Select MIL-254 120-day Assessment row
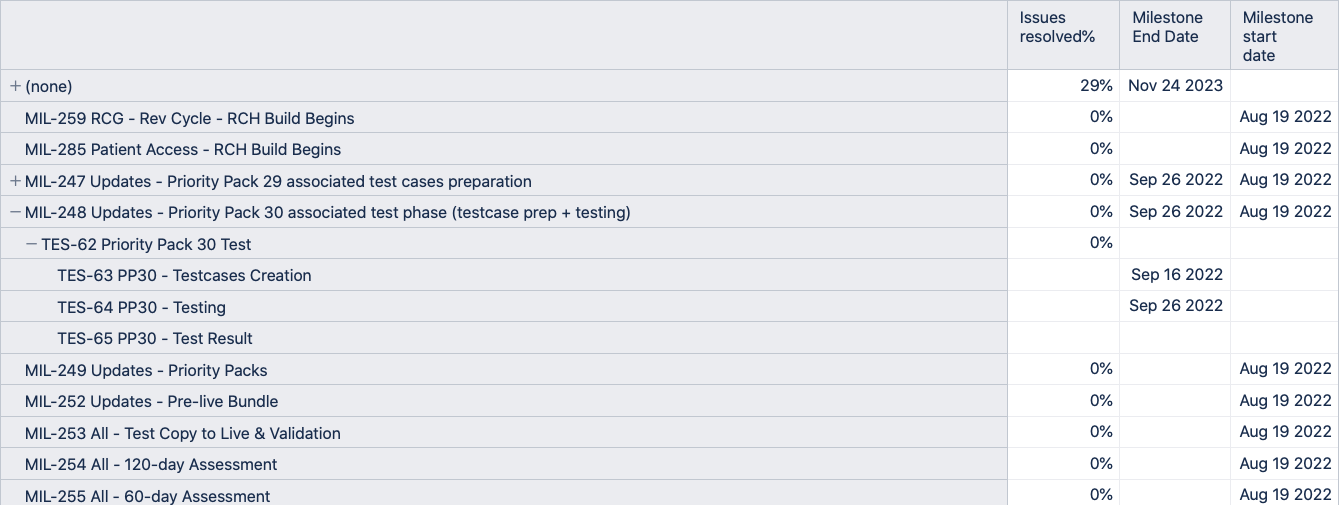Image resolution: width=1342 pixels, height=505 pixels. (151, 465)
